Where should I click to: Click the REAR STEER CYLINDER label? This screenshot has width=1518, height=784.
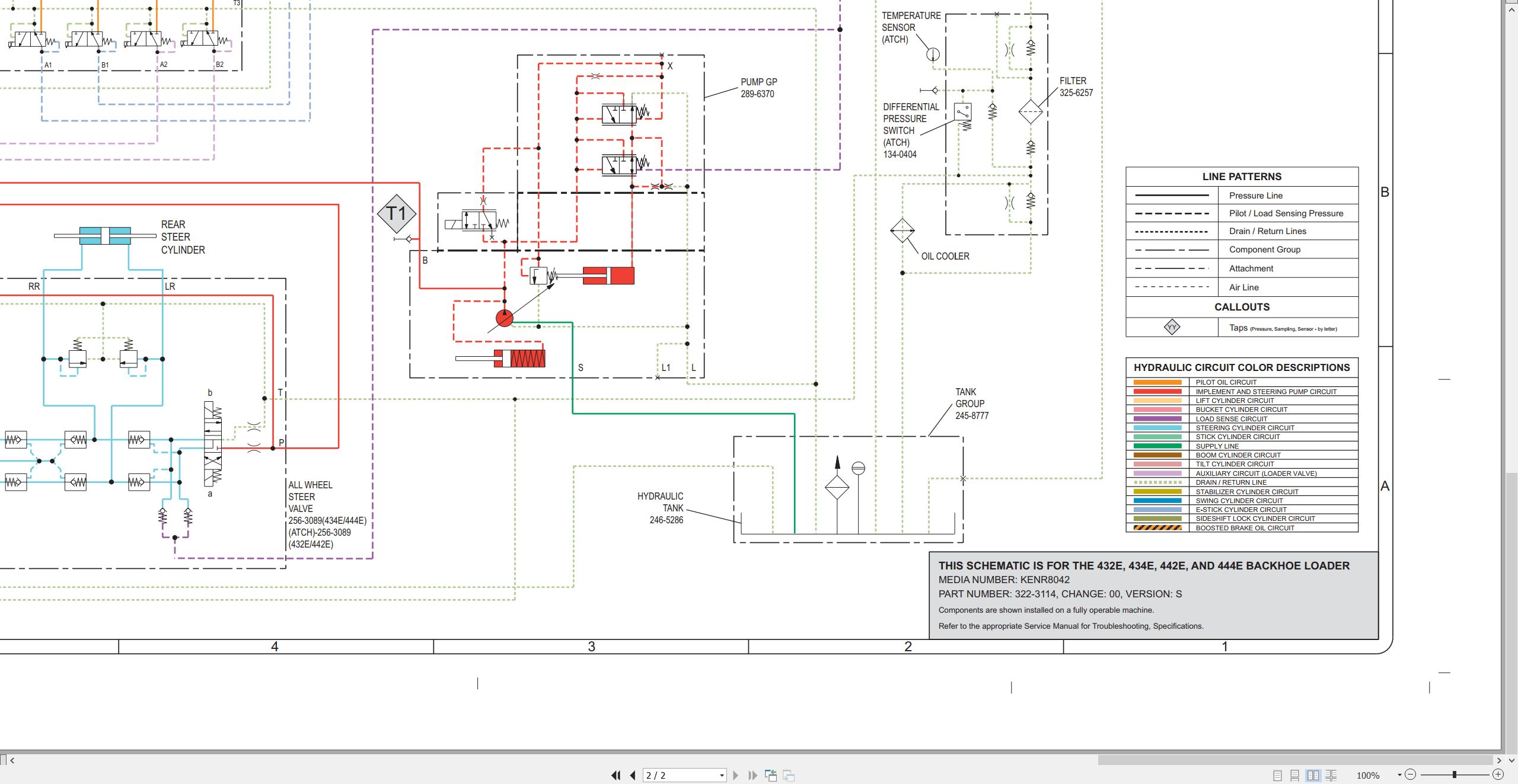tap(183, 237)
